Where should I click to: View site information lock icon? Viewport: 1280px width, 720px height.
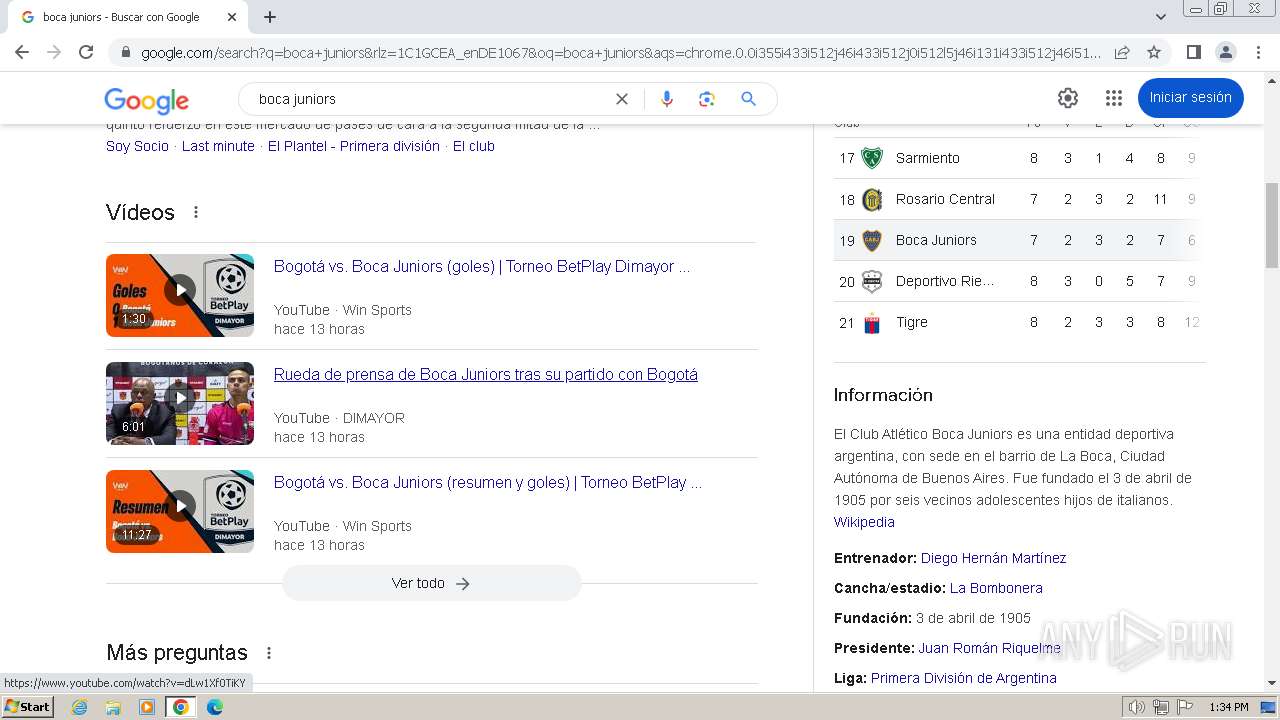(125, 52)
